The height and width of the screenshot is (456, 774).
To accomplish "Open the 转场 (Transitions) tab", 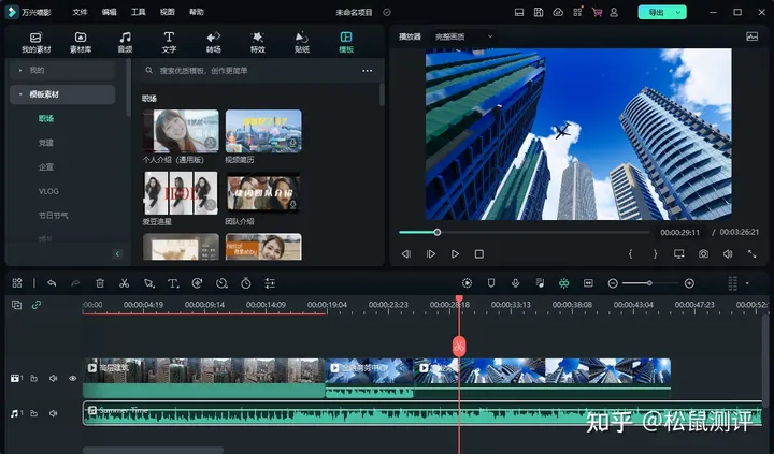I will 213,42.
